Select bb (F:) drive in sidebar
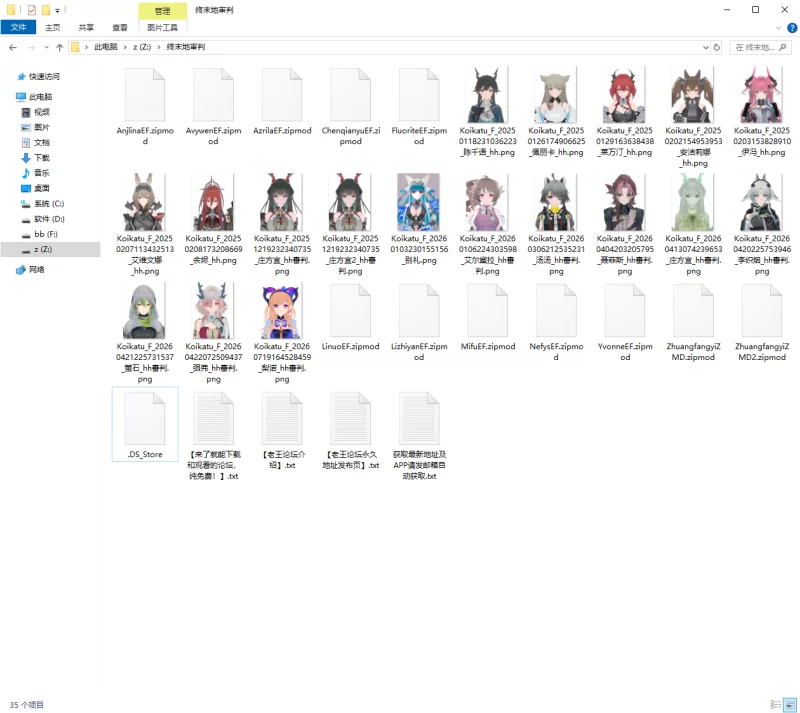Screen dimensions: 800x713 coord(46,234)
